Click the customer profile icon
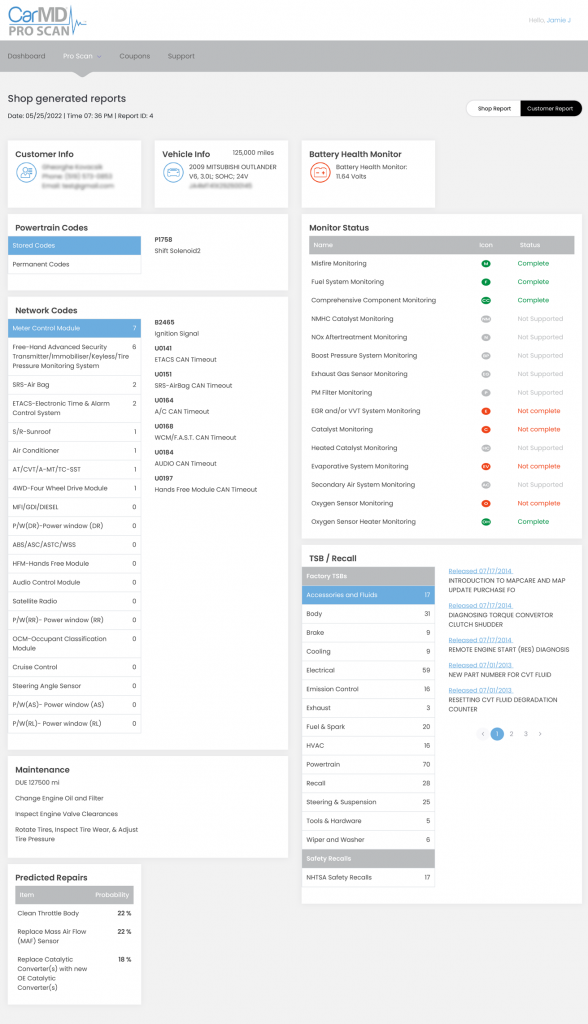The image size is (588, 1024). 26,173
